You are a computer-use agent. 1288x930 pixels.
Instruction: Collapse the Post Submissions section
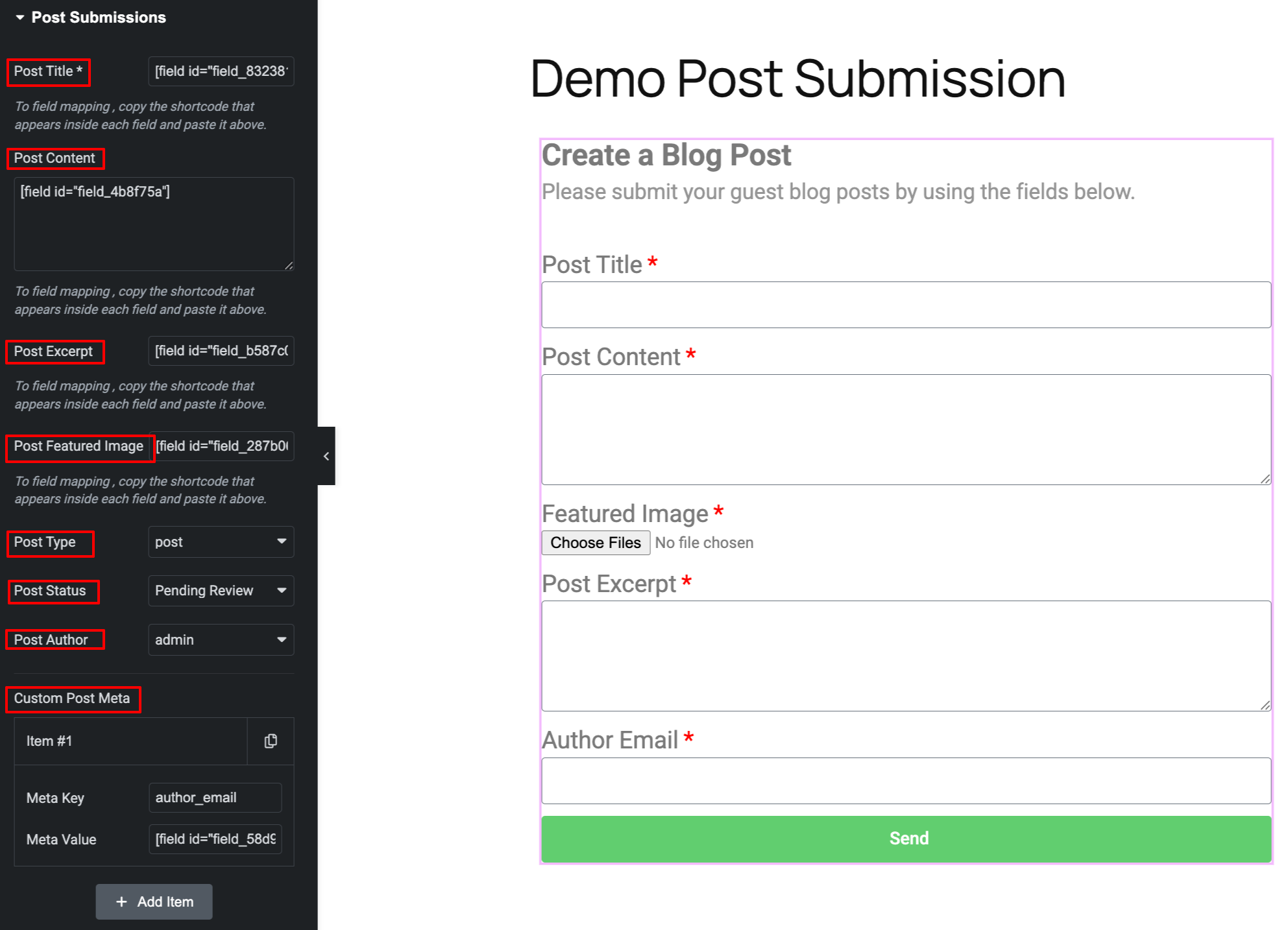click(20, 18)
